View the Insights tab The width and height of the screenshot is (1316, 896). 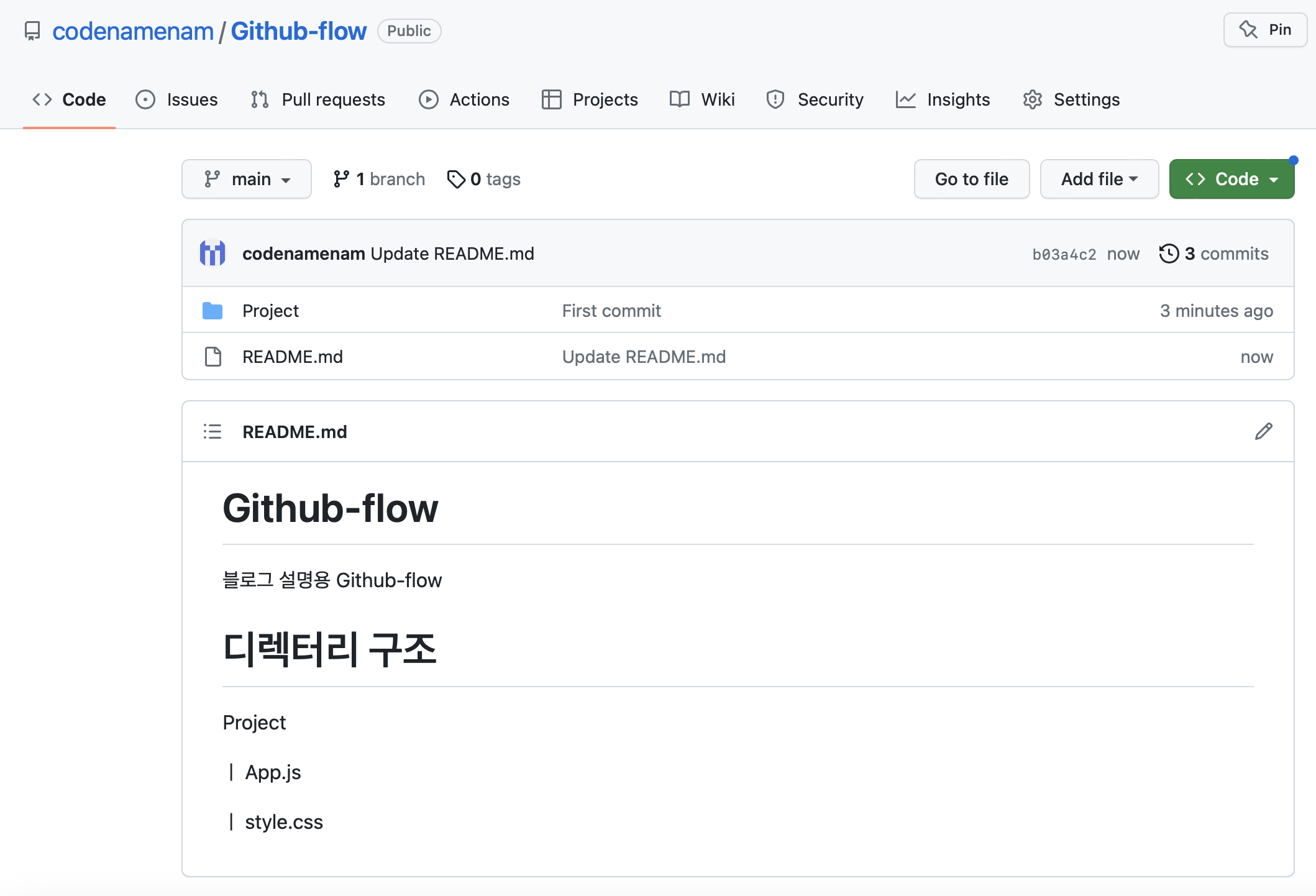pos(943,99)
